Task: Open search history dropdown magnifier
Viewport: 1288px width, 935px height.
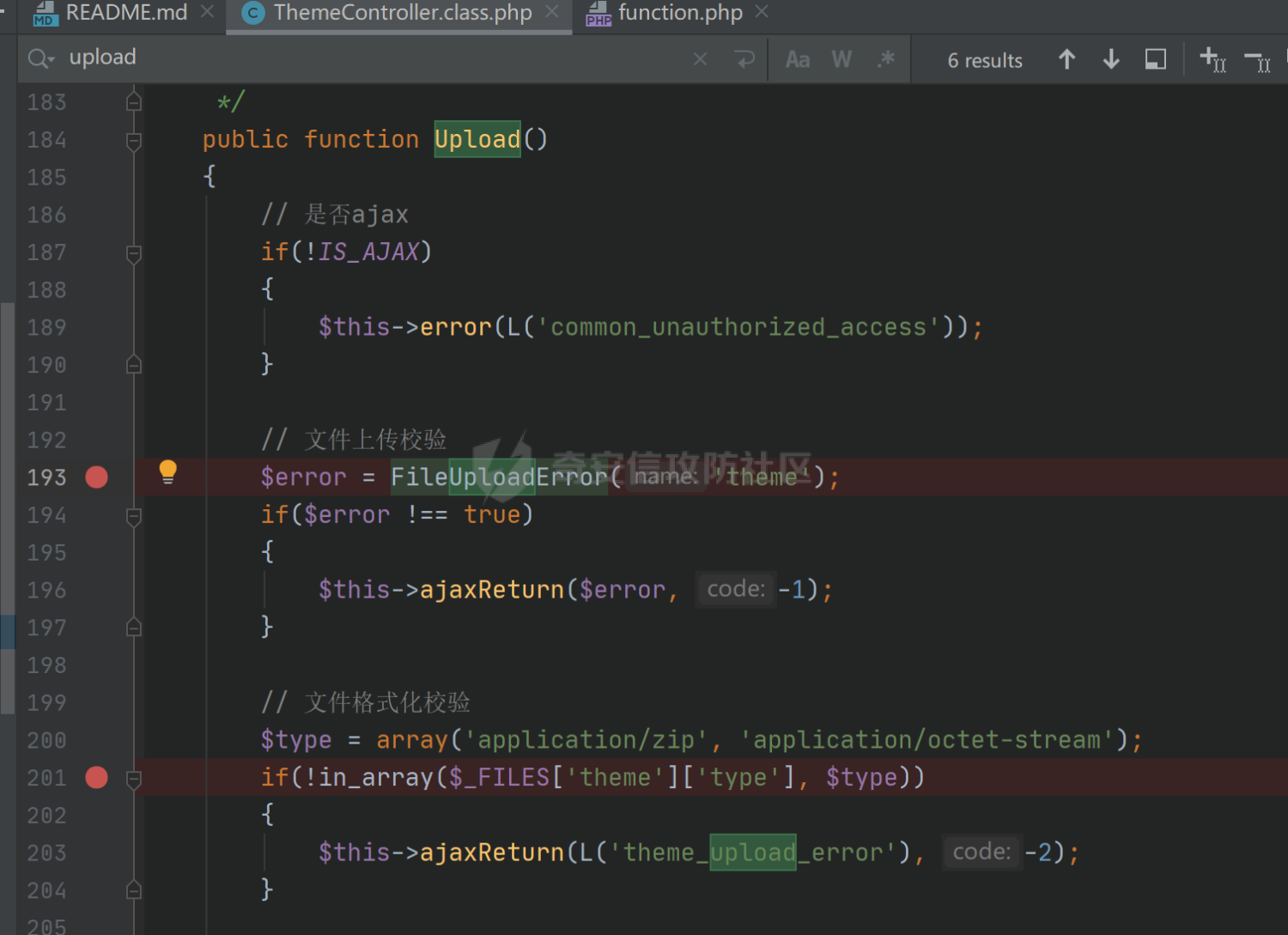Action: pyautogui.click(x=40, y=58)
